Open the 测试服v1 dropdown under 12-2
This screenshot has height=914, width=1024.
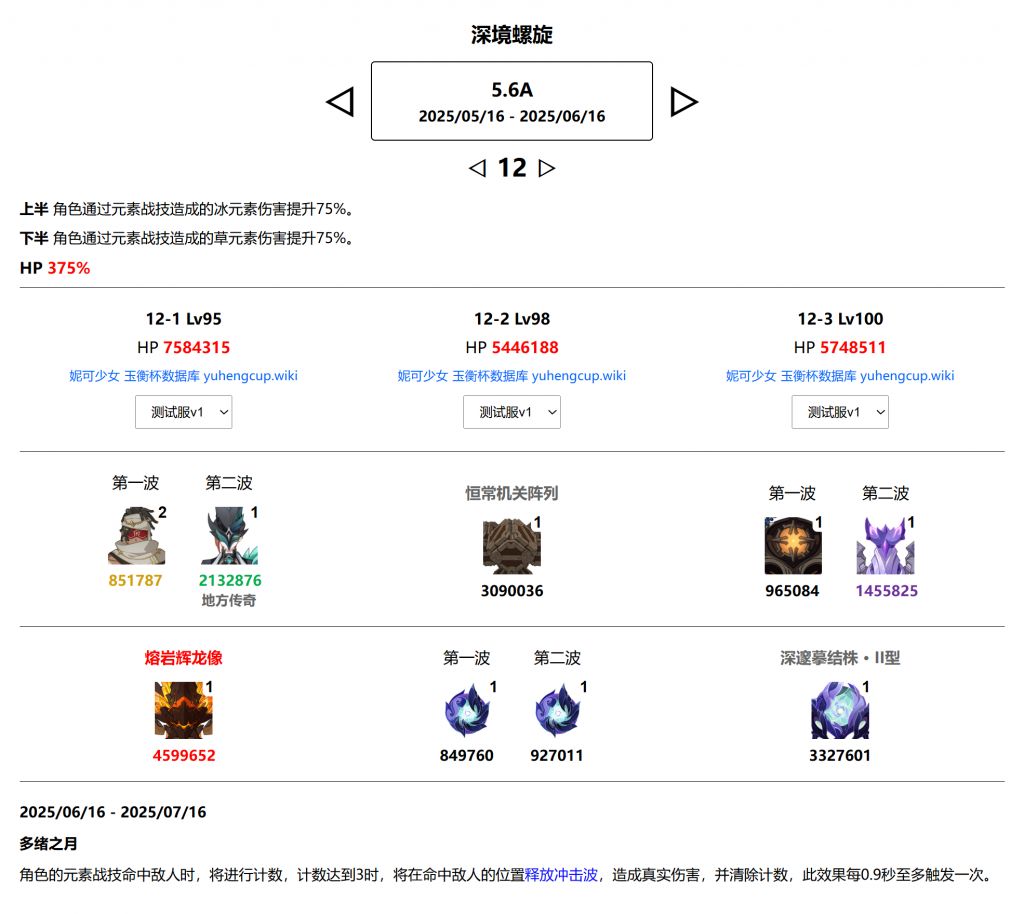pyautogui.click(x=512, y=412)
